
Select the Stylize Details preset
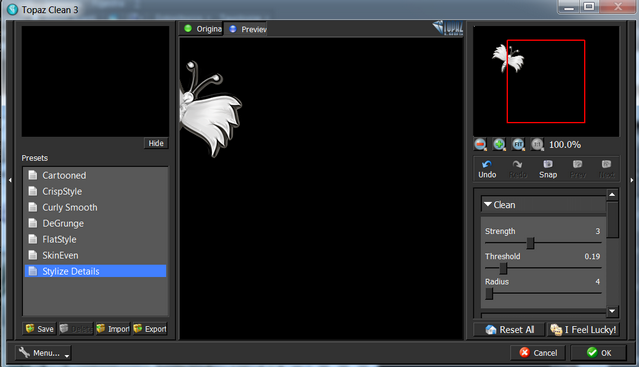[95, 271]
